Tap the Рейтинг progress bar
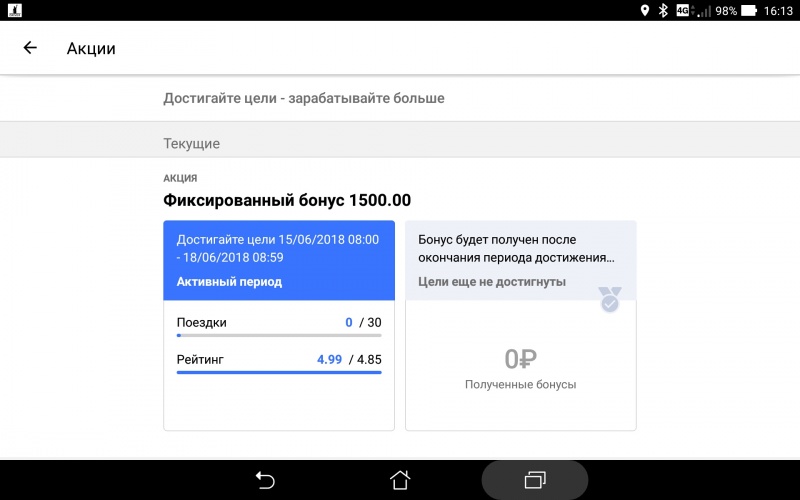 point(279,372)
